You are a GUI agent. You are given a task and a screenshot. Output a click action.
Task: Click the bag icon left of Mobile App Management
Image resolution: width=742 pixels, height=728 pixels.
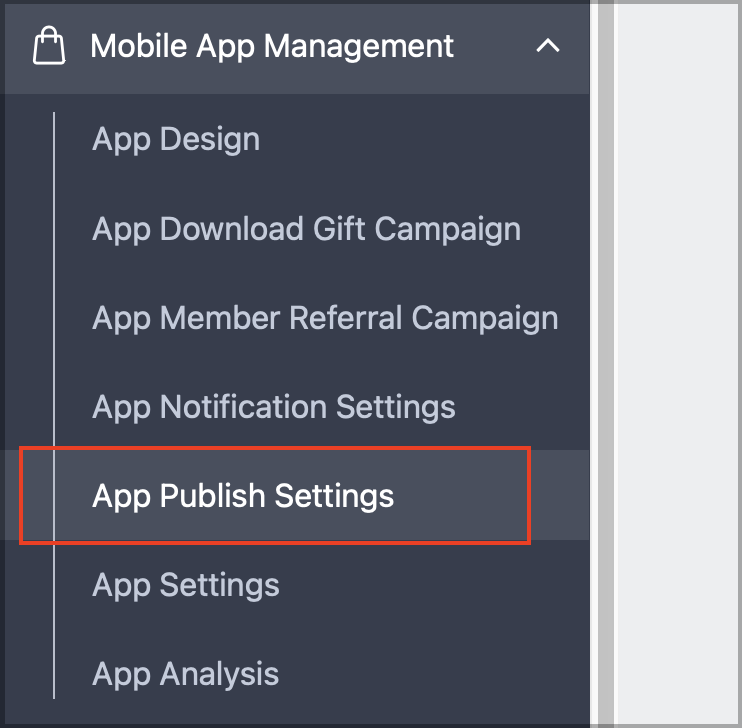pos(49,45)
